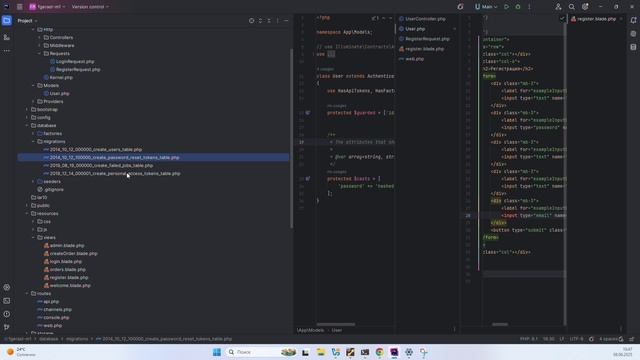Select create_users_table.php migration

tap(96, 149)
